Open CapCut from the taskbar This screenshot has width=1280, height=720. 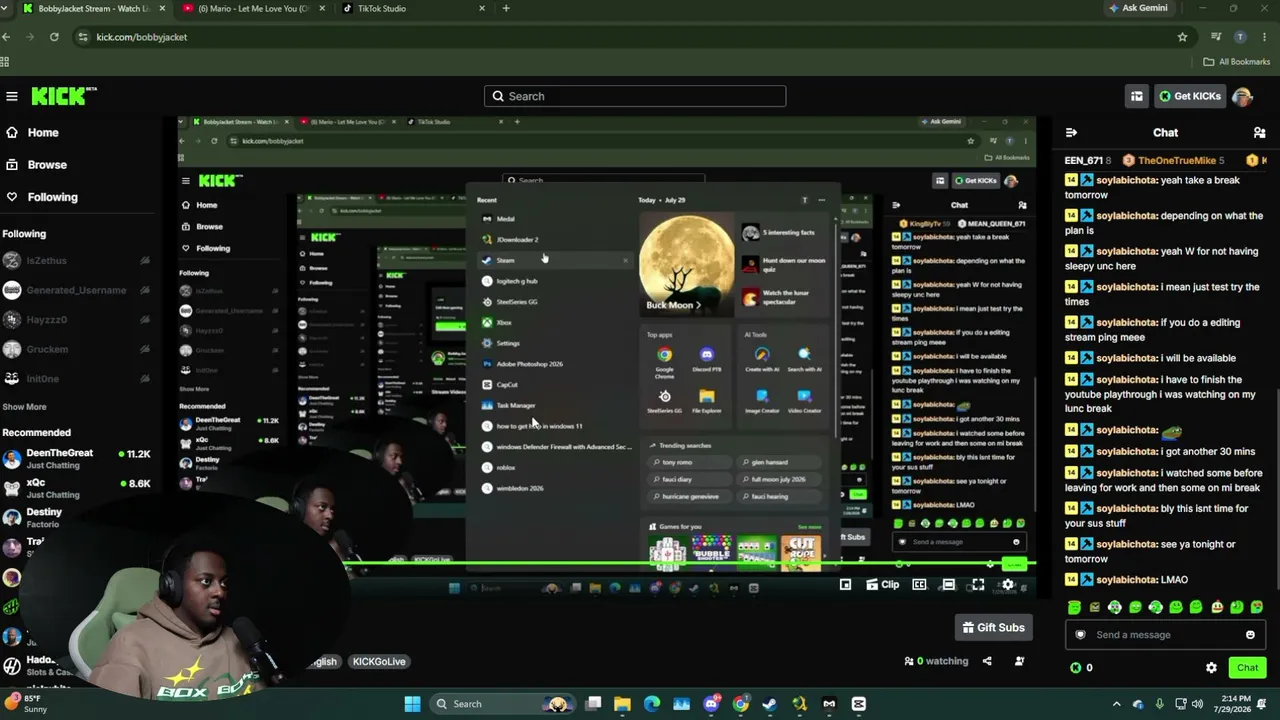click(x=859, y=704)
